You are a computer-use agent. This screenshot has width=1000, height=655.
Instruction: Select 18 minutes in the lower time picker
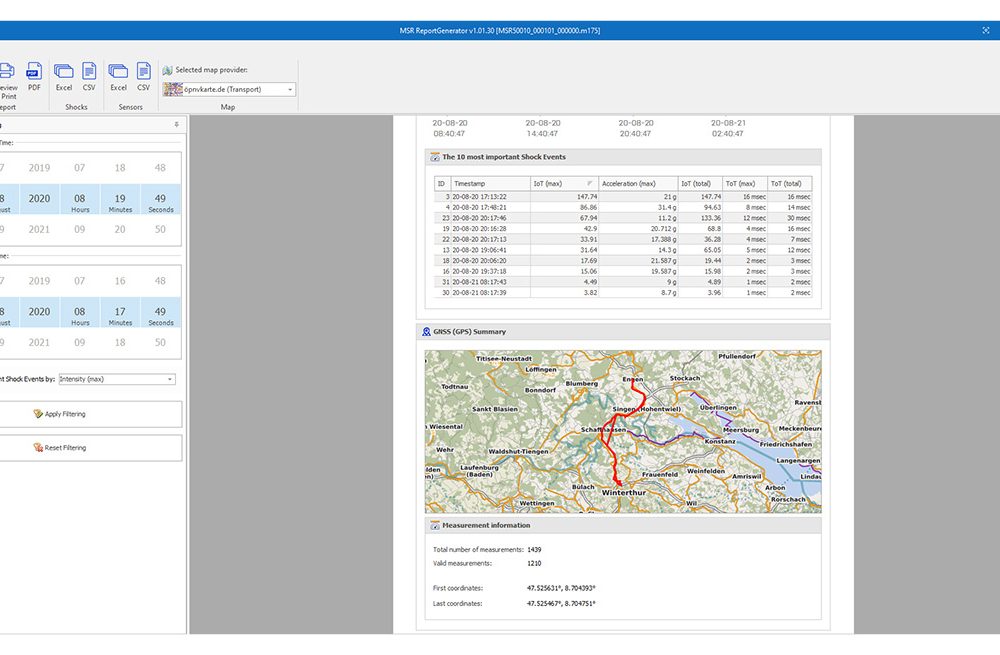pos(120,342)
